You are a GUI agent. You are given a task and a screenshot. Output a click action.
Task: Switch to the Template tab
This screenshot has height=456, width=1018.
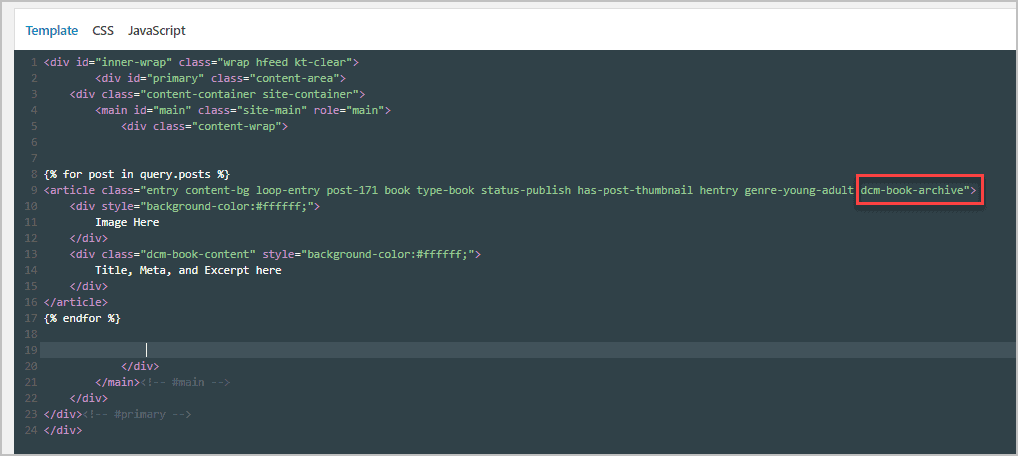click(x=52, y=31)
